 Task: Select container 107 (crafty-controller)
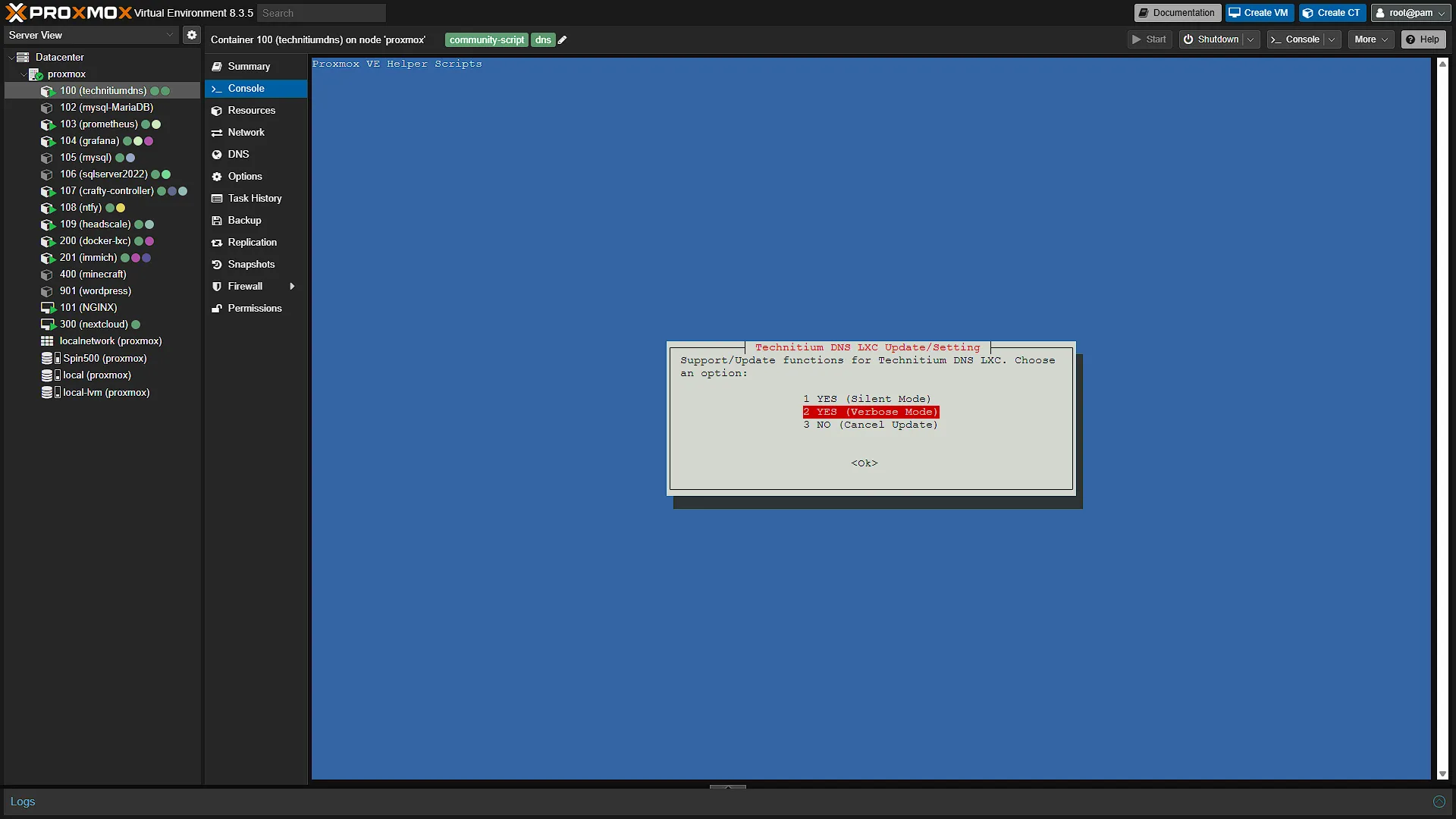pyautogui.click(x=102, y=191)
